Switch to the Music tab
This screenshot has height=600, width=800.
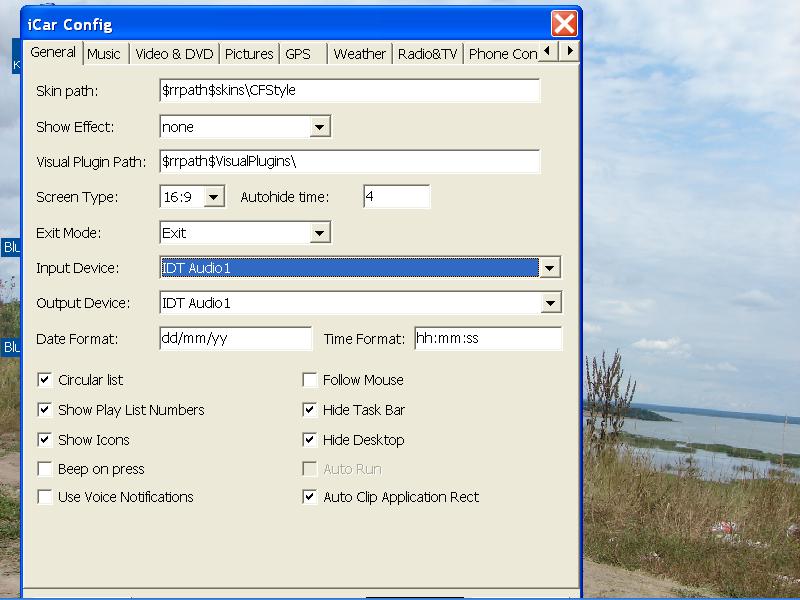[103, 54]
